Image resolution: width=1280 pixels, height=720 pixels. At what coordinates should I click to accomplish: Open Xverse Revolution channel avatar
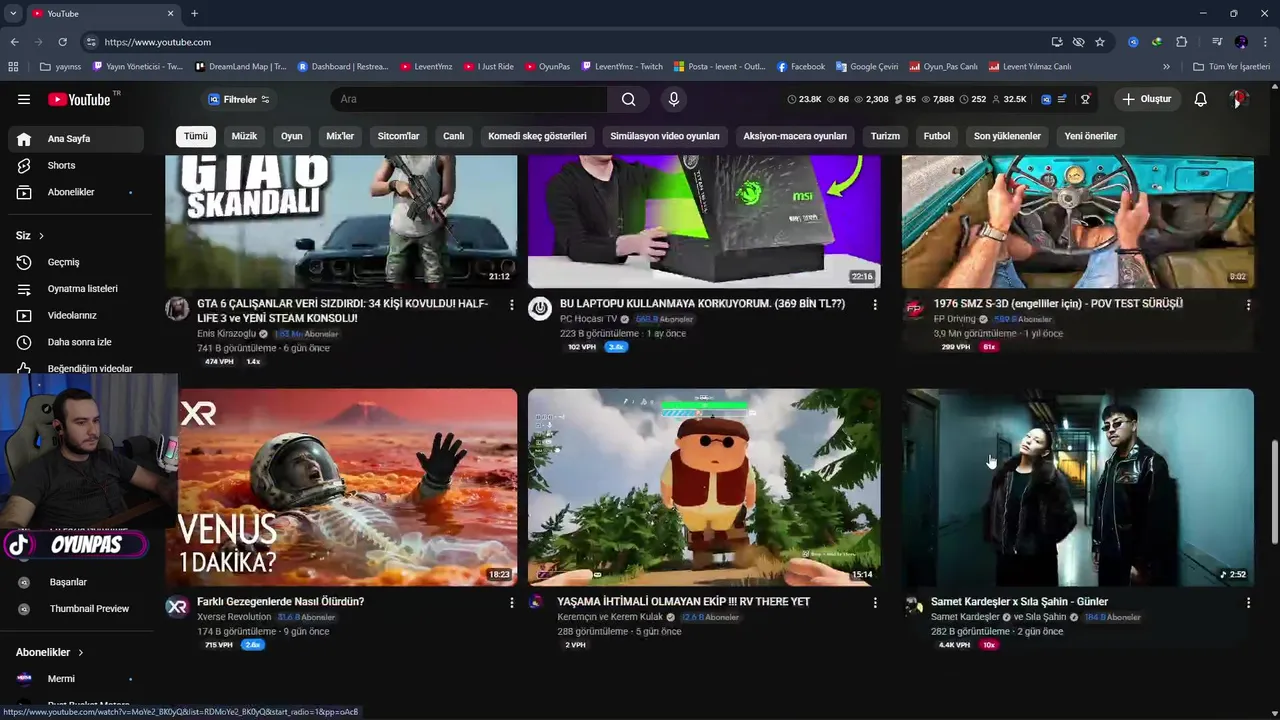pos(177,606)
